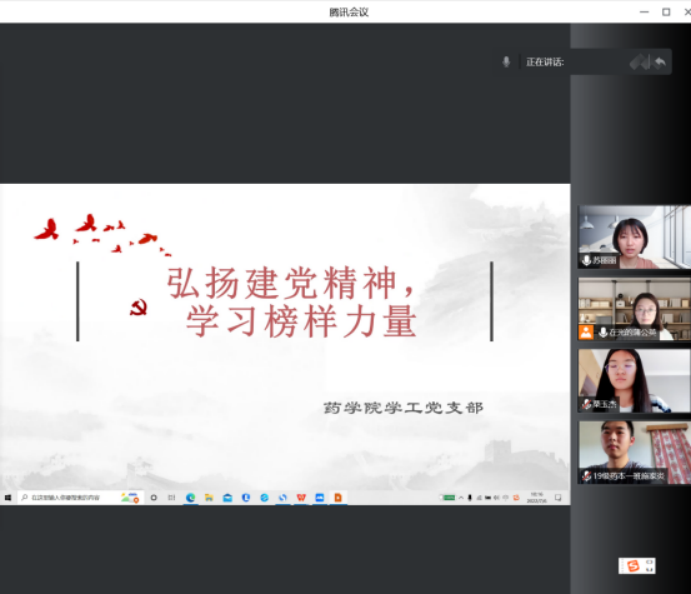Click the taskbar search box in shared screen
Image resolution: width=691 pixels, height=594 pixels.
click(x=70, y=497)
